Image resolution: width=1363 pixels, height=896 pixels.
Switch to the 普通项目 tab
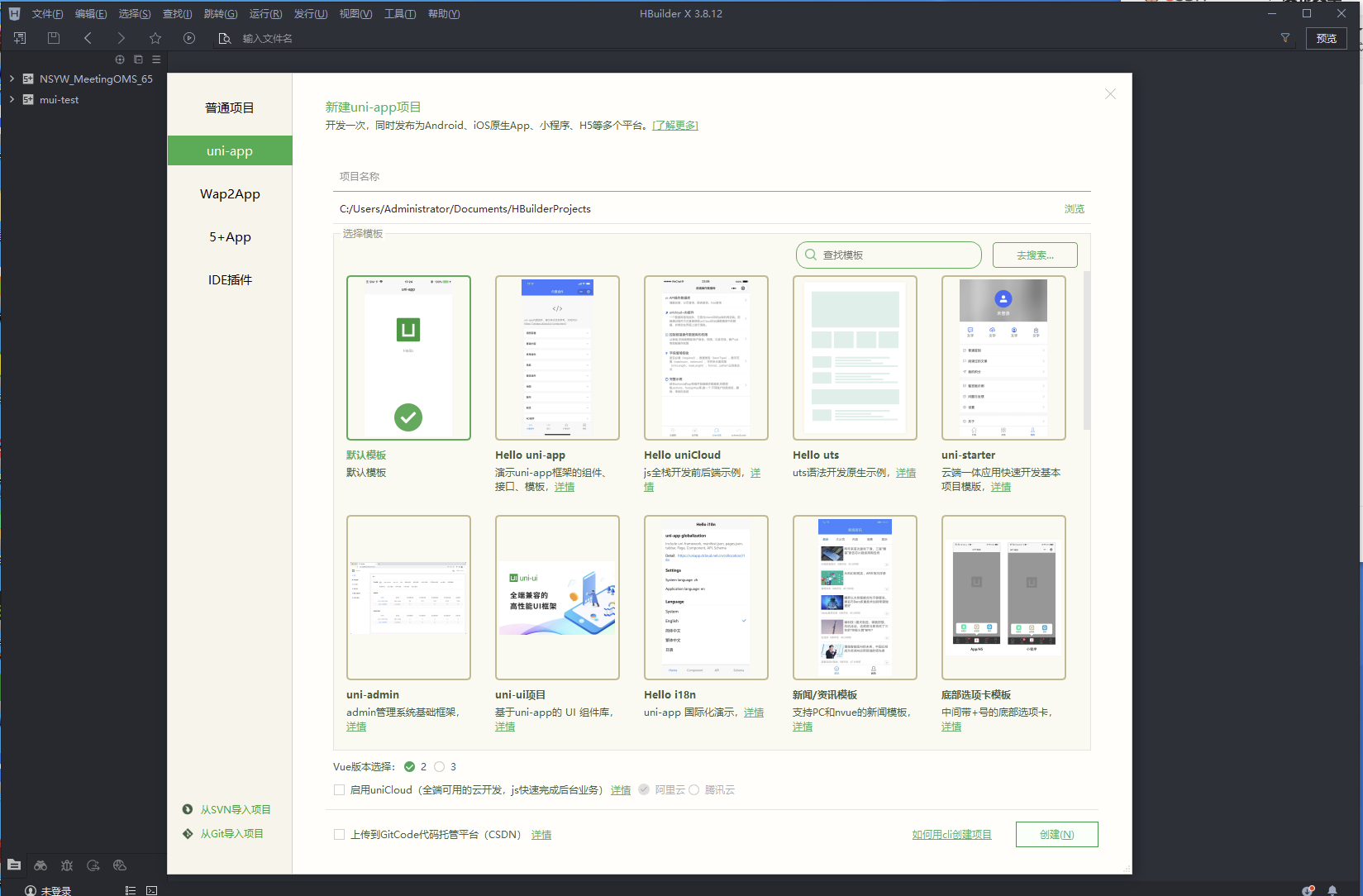click(x=230, y=107)
